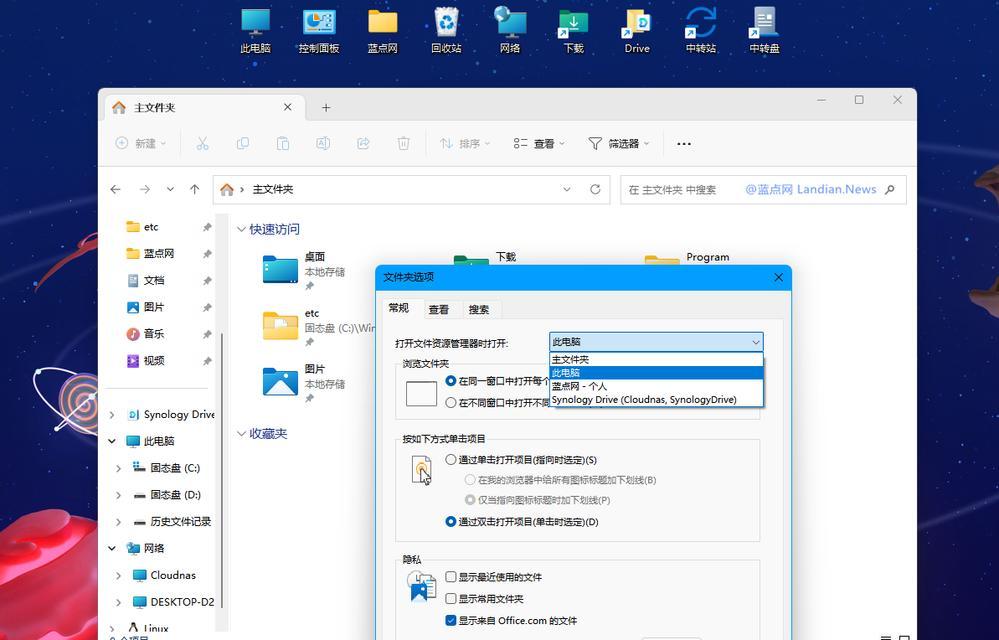Go up one folder level
This screenshot has width=999, height=640.
[194, 189]
